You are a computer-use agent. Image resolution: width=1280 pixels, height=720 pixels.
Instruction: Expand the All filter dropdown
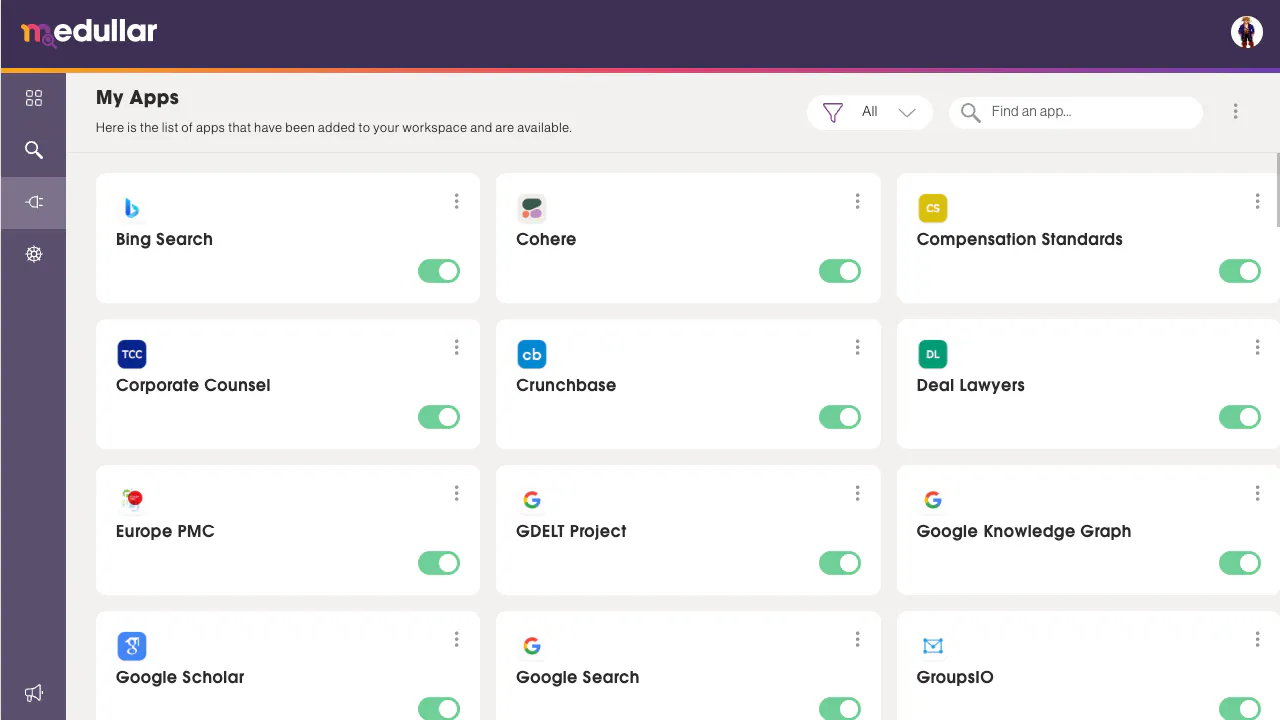pos(870,112)
